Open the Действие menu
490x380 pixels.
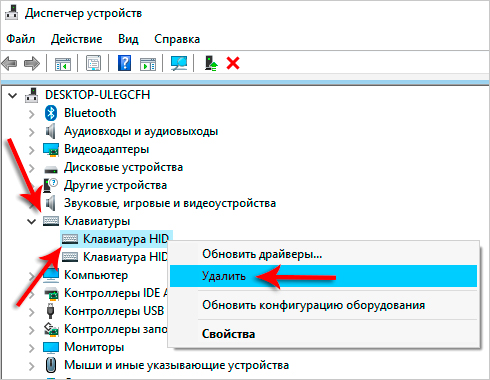click(x=77, y=39)
